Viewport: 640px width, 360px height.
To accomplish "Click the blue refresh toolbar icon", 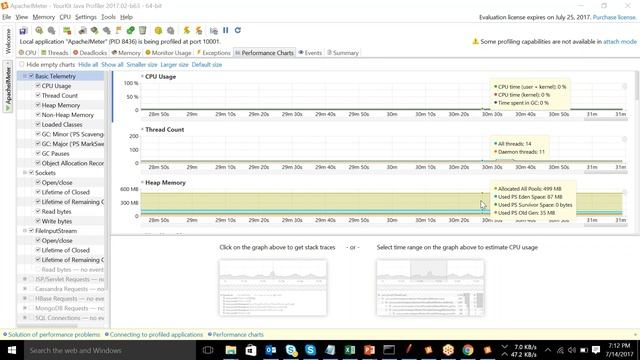I will pos(238,31).
